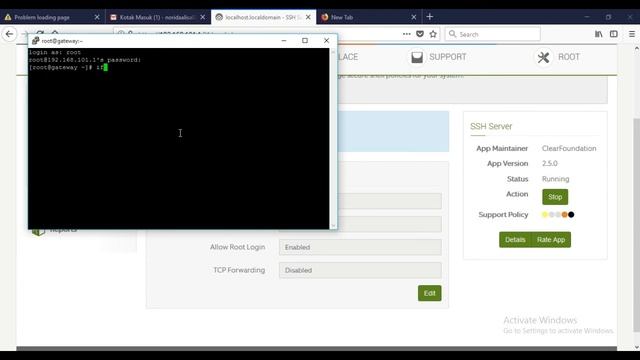Viewport: 640px width, 360px height.
Task: Toggle the sidebars icon in the toolbar
Action: tap(613, 34)
